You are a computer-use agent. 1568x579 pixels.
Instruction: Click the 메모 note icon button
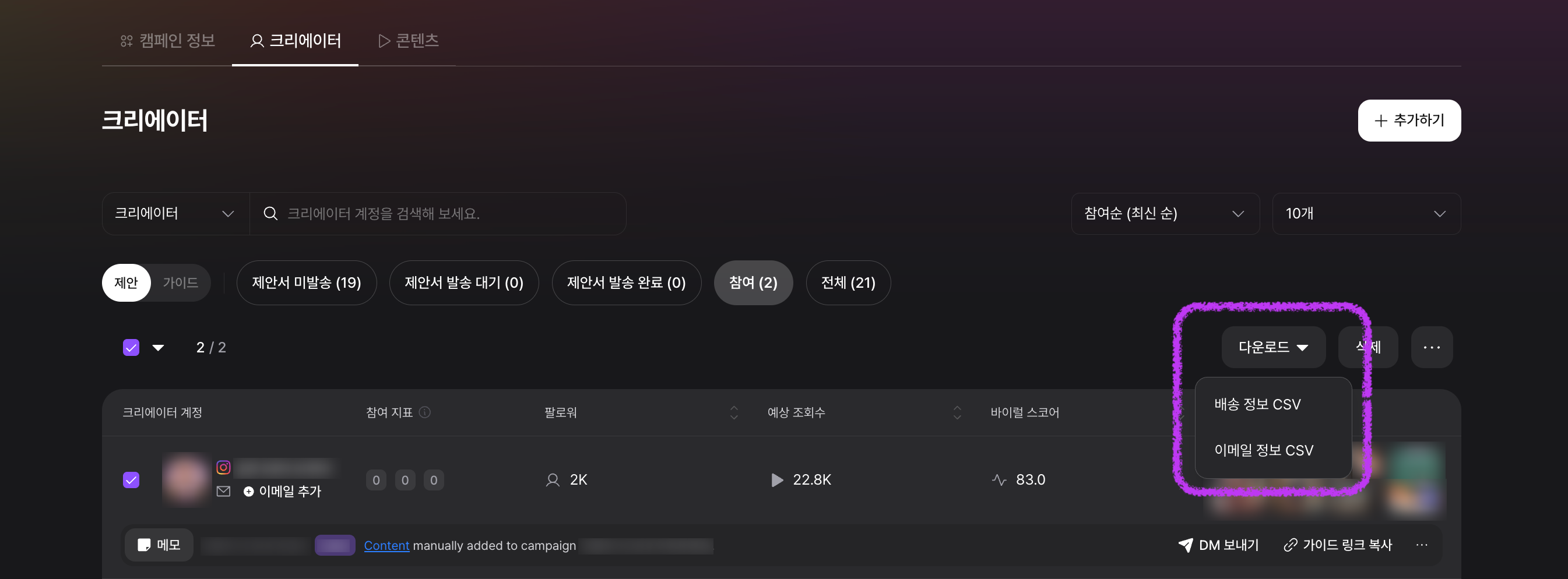[x=159, y=545]
